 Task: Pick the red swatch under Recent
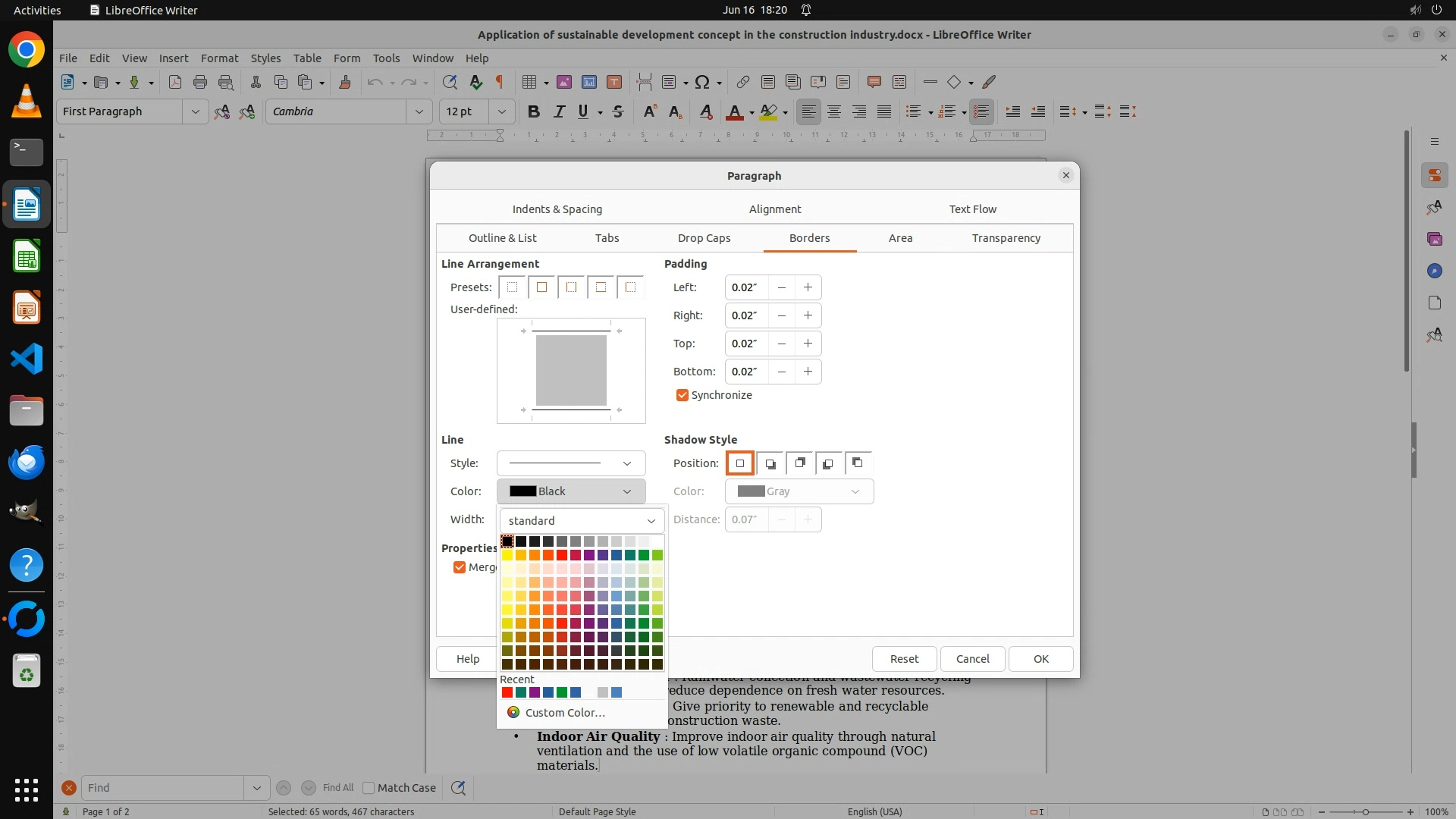click(x=507, y=692)
